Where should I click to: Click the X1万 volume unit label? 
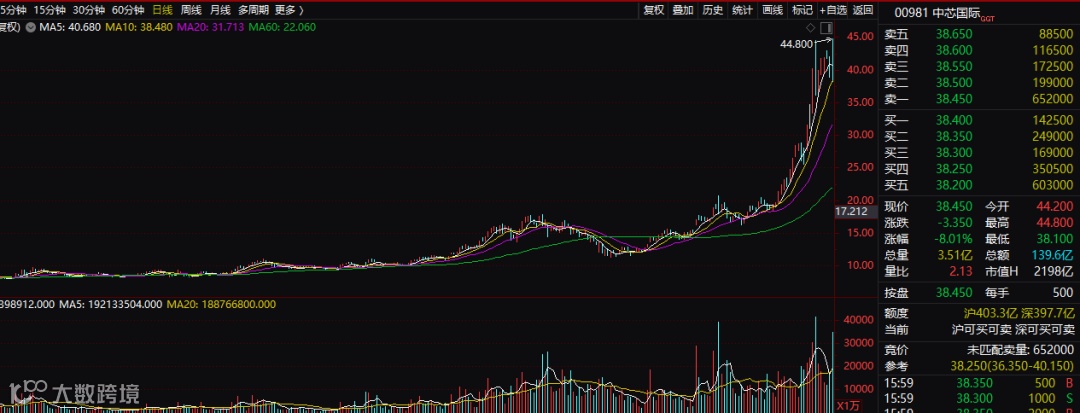point(848,405)
